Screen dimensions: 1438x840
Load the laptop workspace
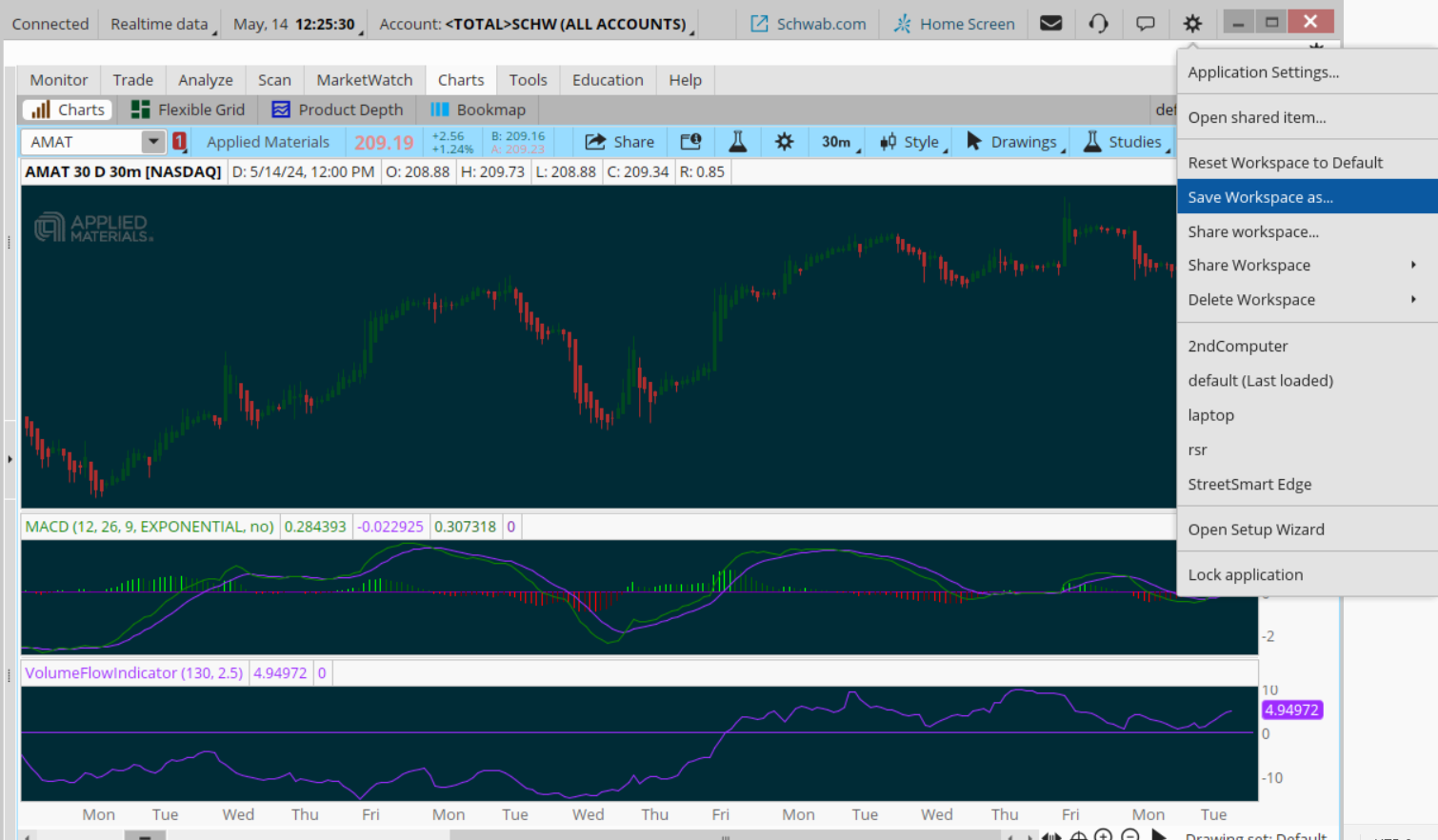pyautogui.click(x=1308, y=415)
